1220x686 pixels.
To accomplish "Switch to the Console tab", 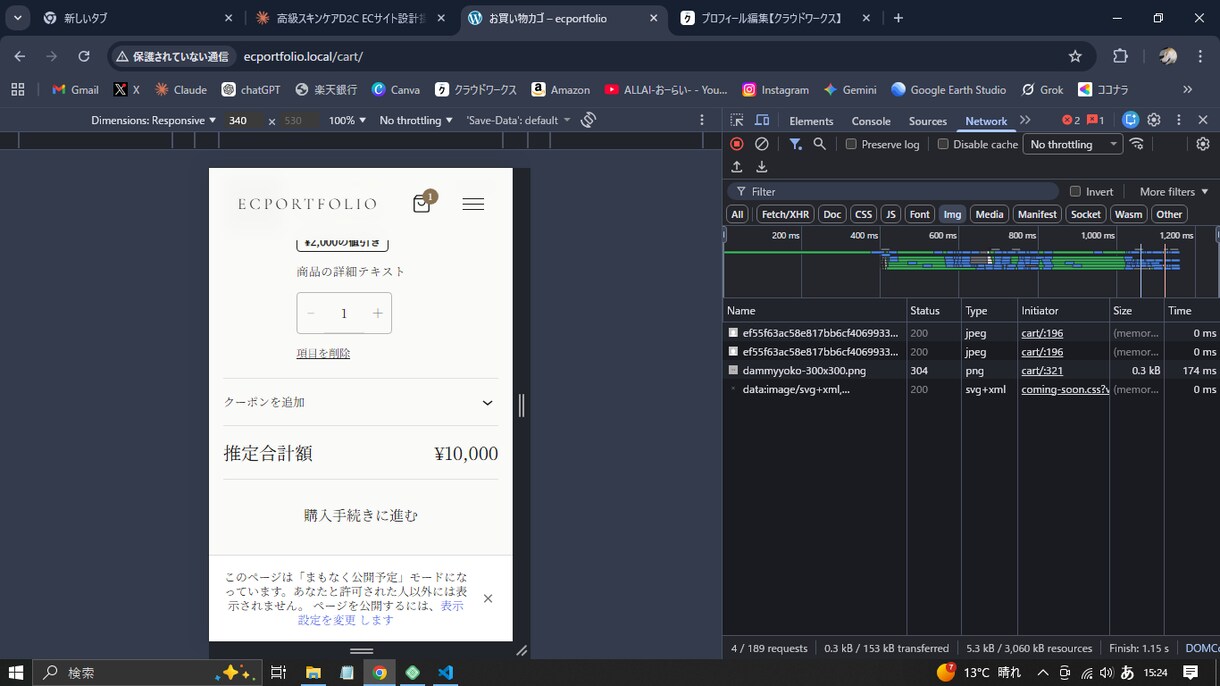I will [x=871, y=121].
